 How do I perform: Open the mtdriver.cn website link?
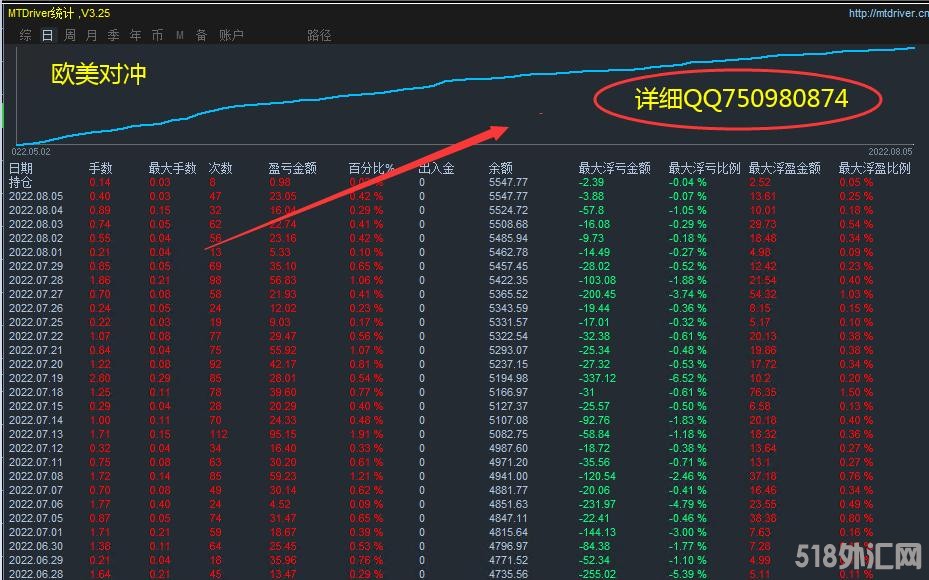pos(886,13)
